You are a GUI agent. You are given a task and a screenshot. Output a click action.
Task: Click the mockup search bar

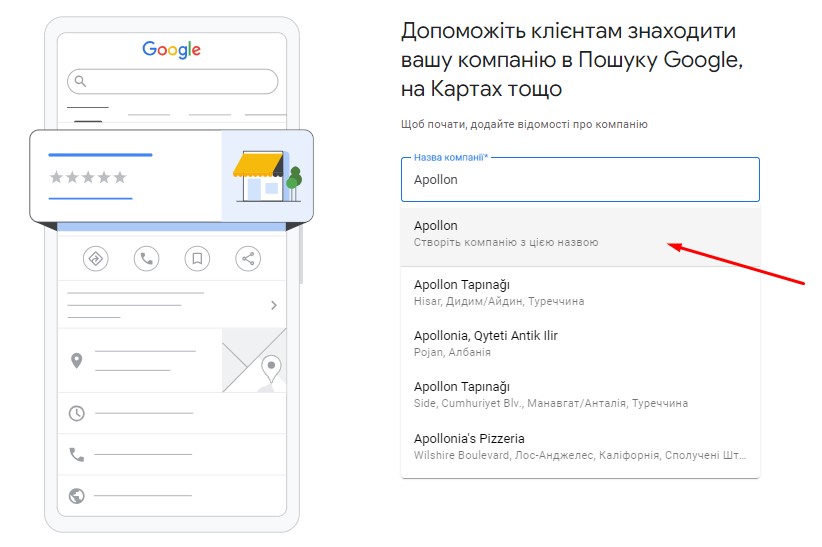[x=172, y=81]
